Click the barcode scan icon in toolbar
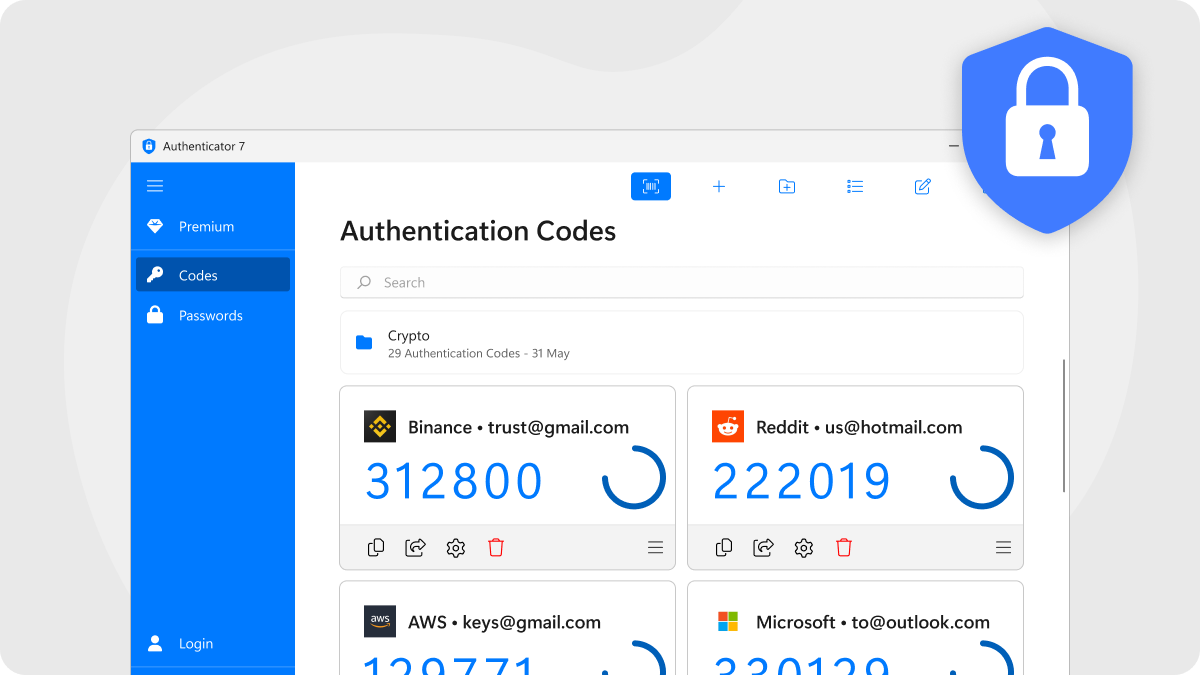The width and height of the screenshot is (1200, 675). (x=650, y=187)
